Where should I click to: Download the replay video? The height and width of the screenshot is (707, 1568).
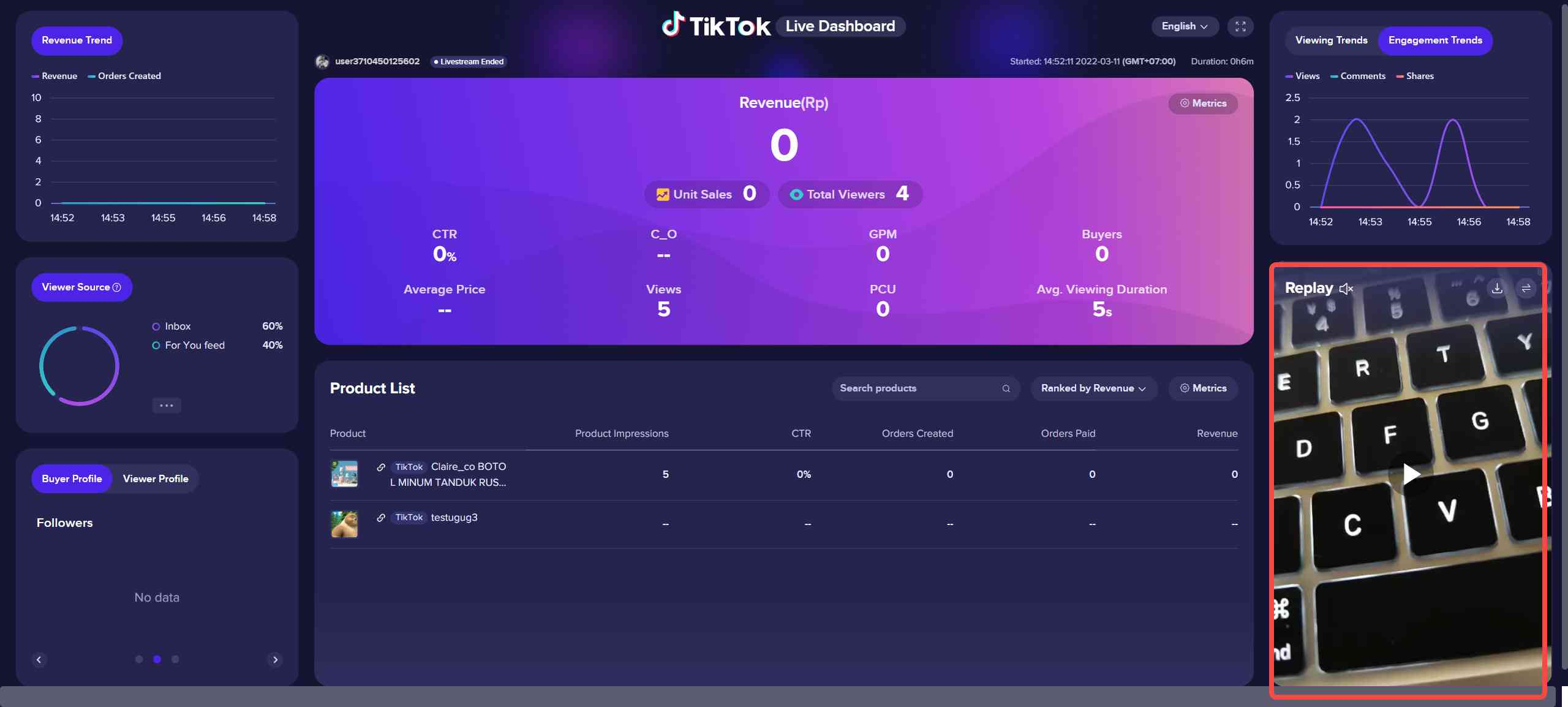1497,288
